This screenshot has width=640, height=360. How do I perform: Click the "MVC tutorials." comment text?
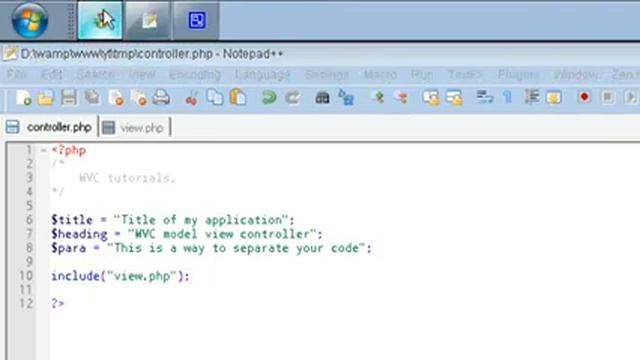(127, 178)
